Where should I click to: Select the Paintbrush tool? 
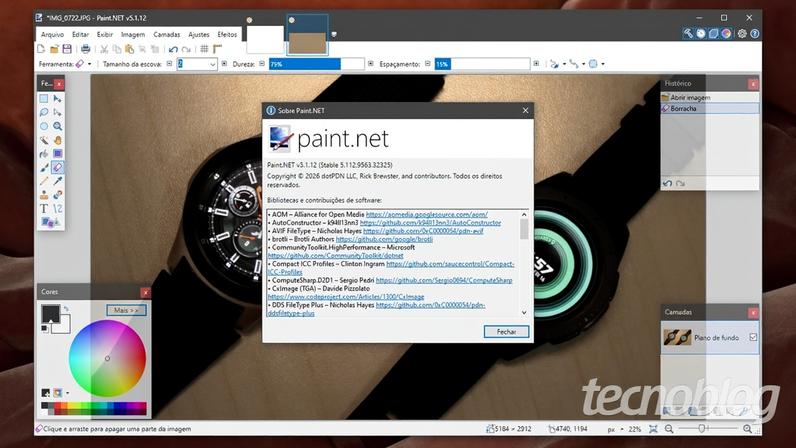(44, 167)
